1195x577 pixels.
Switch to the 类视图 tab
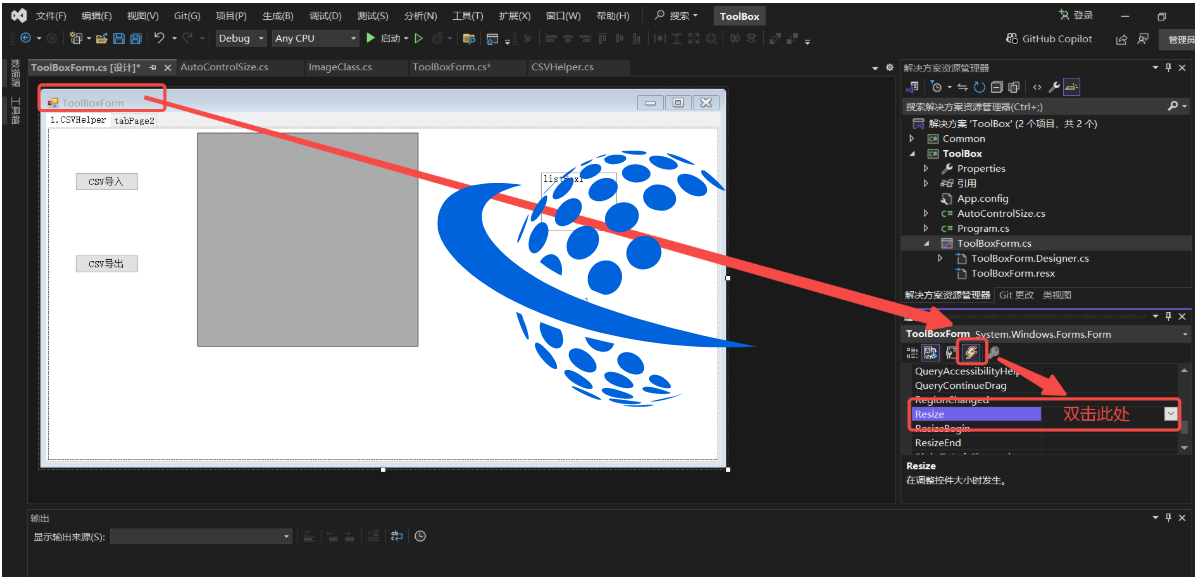click(x=1057, y=295)
